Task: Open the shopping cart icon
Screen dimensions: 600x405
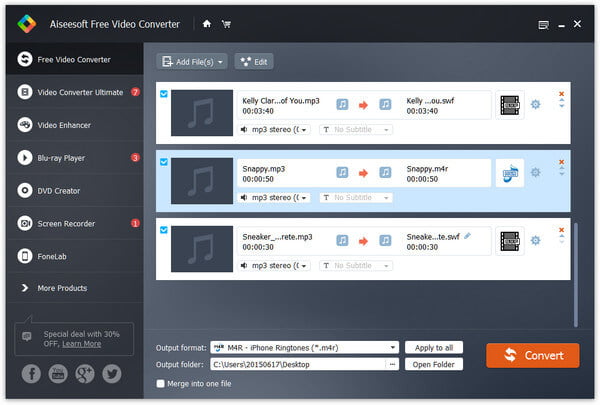Action: tap(226, 24)
